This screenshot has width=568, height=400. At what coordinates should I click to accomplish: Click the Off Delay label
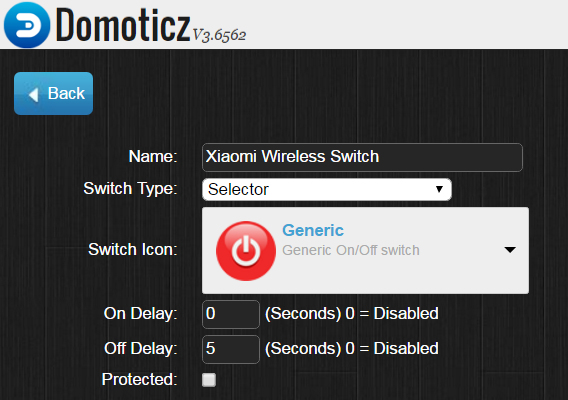(141, 349)
